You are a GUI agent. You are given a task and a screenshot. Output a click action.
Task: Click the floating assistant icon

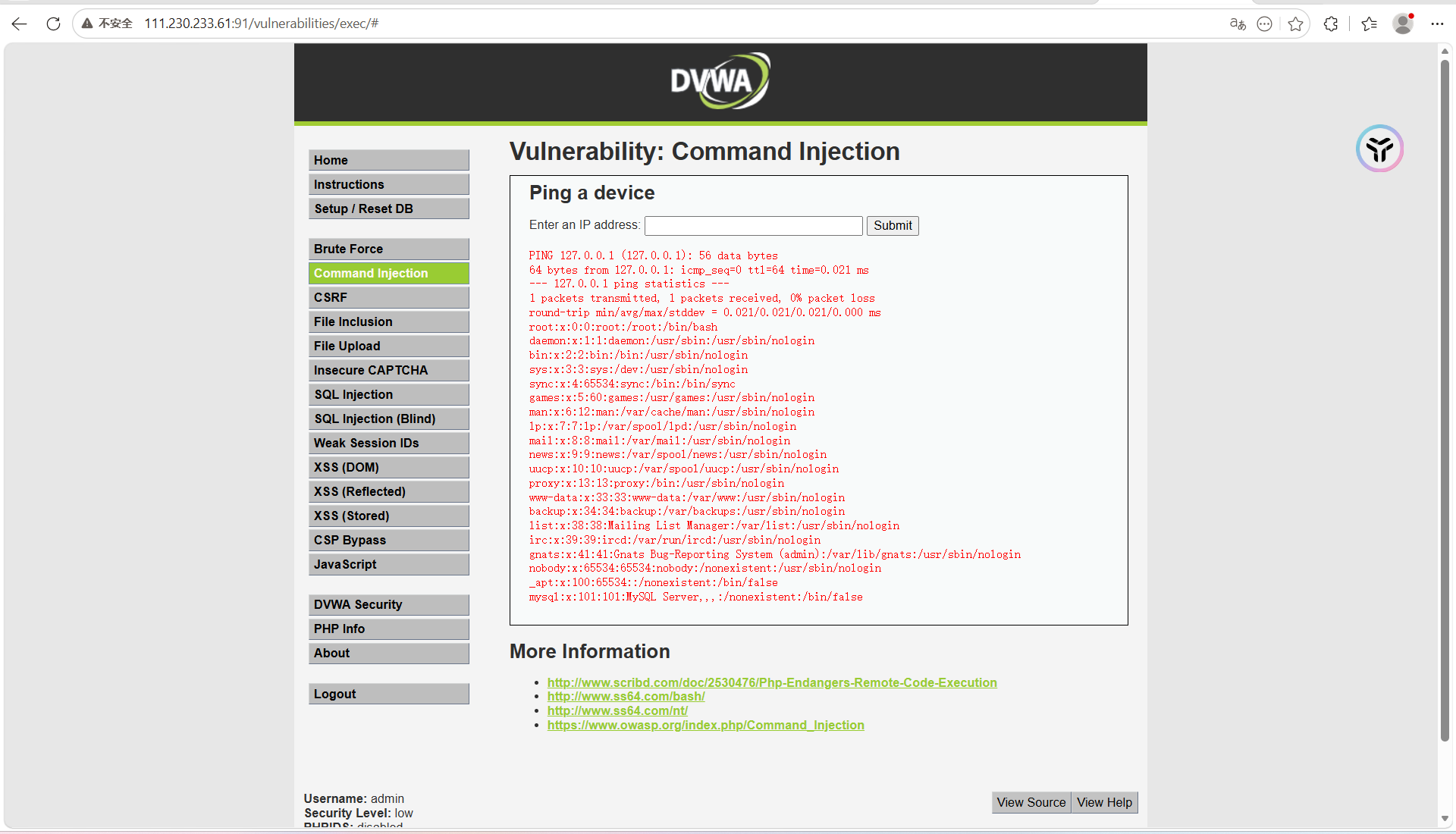[1379, 149]
